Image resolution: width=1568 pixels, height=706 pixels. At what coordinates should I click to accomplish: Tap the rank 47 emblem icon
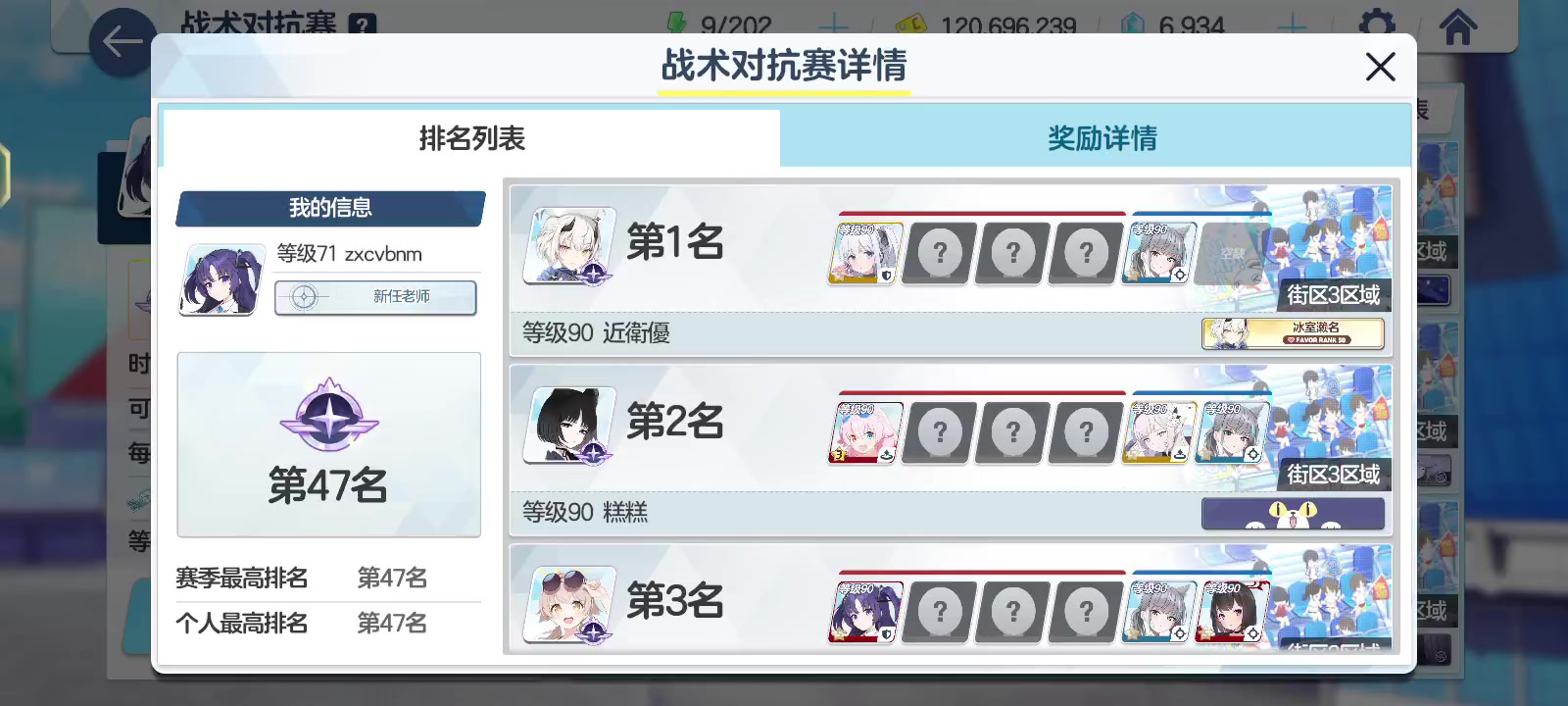[329, 414]
